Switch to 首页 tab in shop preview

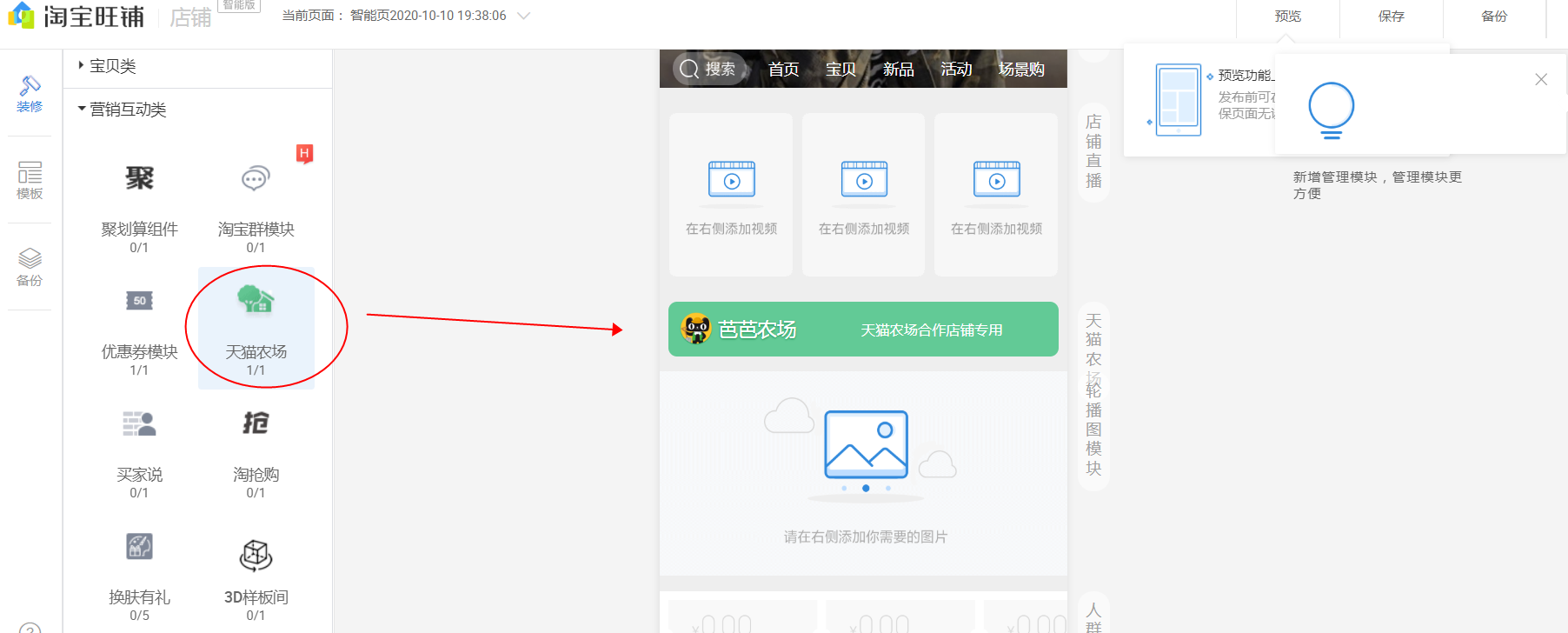(783, 69)
